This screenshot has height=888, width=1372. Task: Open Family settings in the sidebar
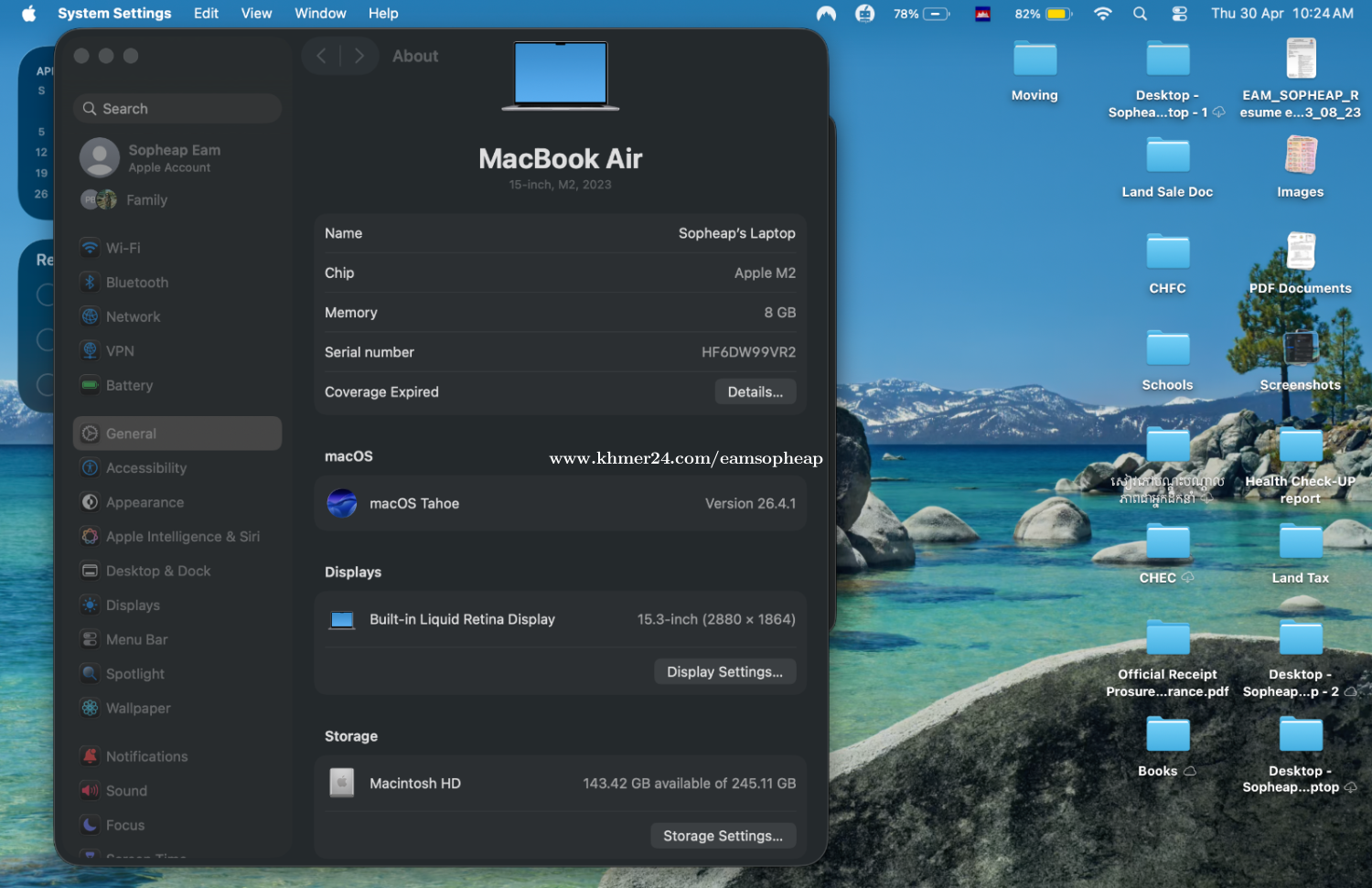tap(177, 199)
